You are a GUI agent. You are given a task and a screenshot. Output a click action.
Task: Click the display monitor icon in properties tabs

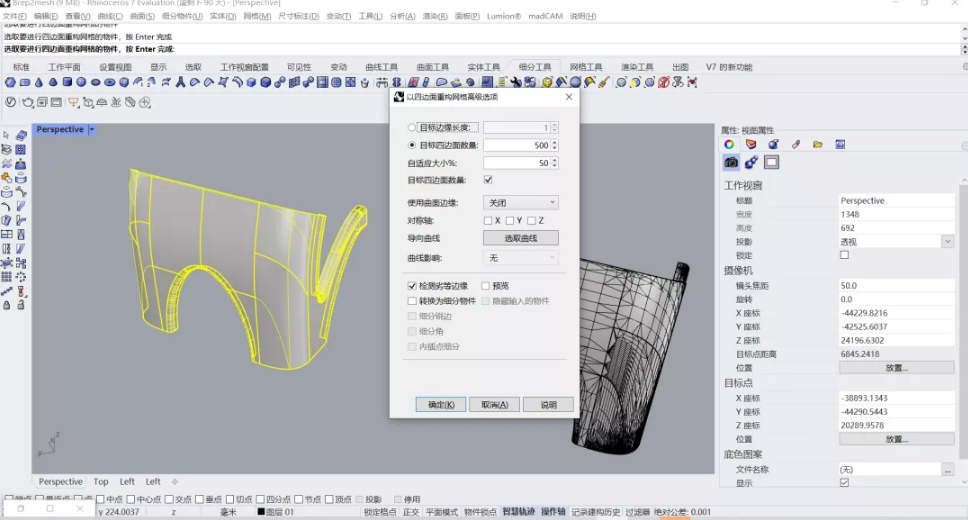(840, 145)
